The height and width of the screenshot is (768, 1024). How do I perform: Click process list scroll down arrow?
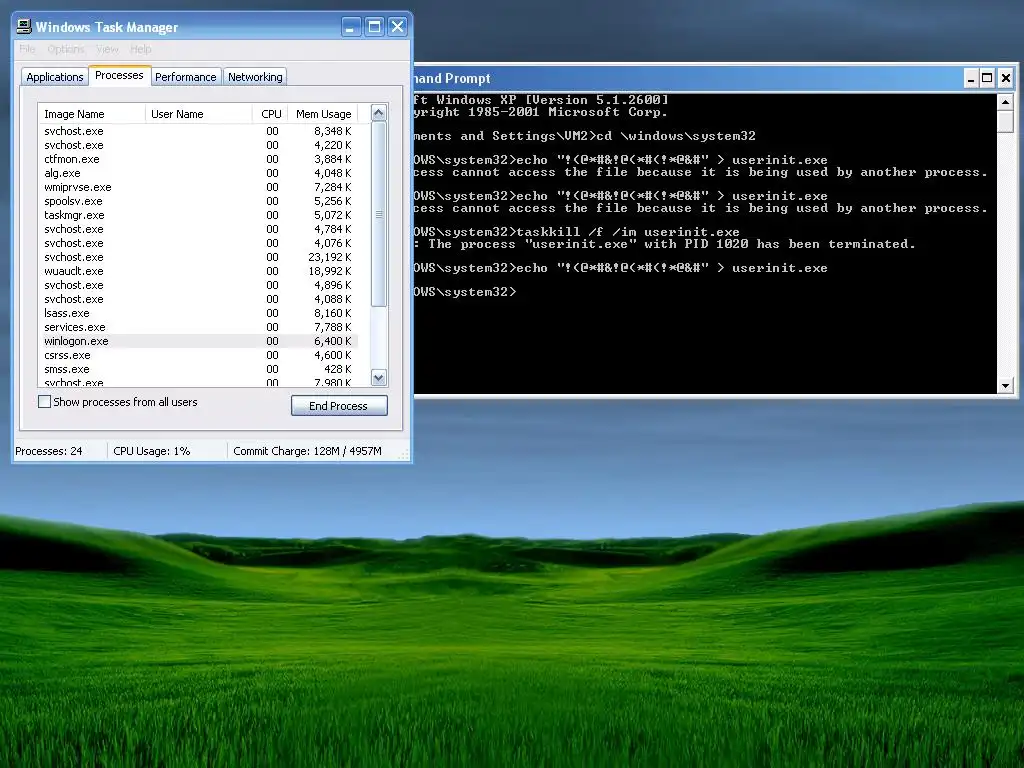pos(379,377)
